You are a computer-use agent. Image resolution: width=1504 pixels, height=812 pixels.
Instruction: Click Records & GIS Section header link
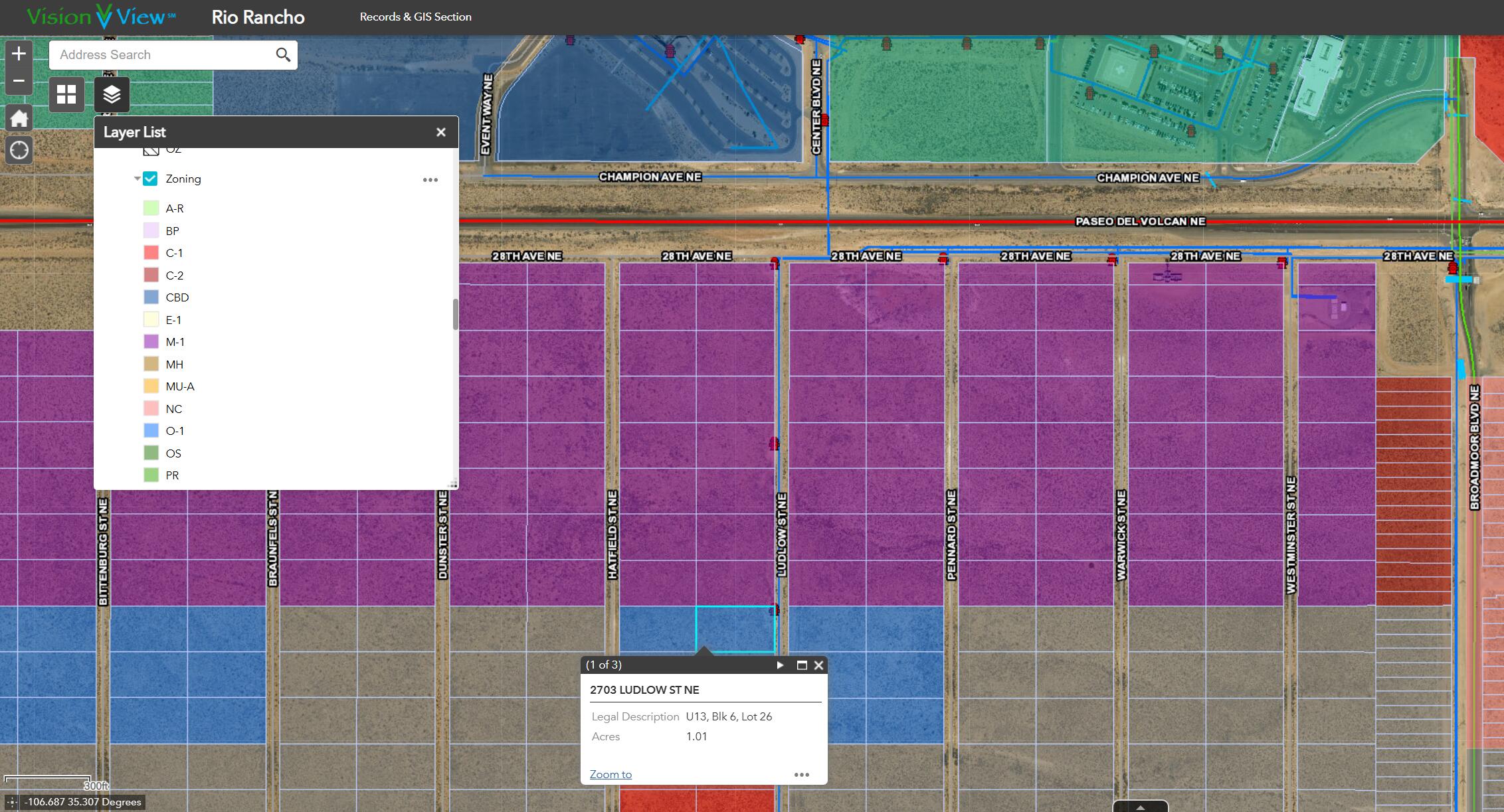tap(415, 17)
